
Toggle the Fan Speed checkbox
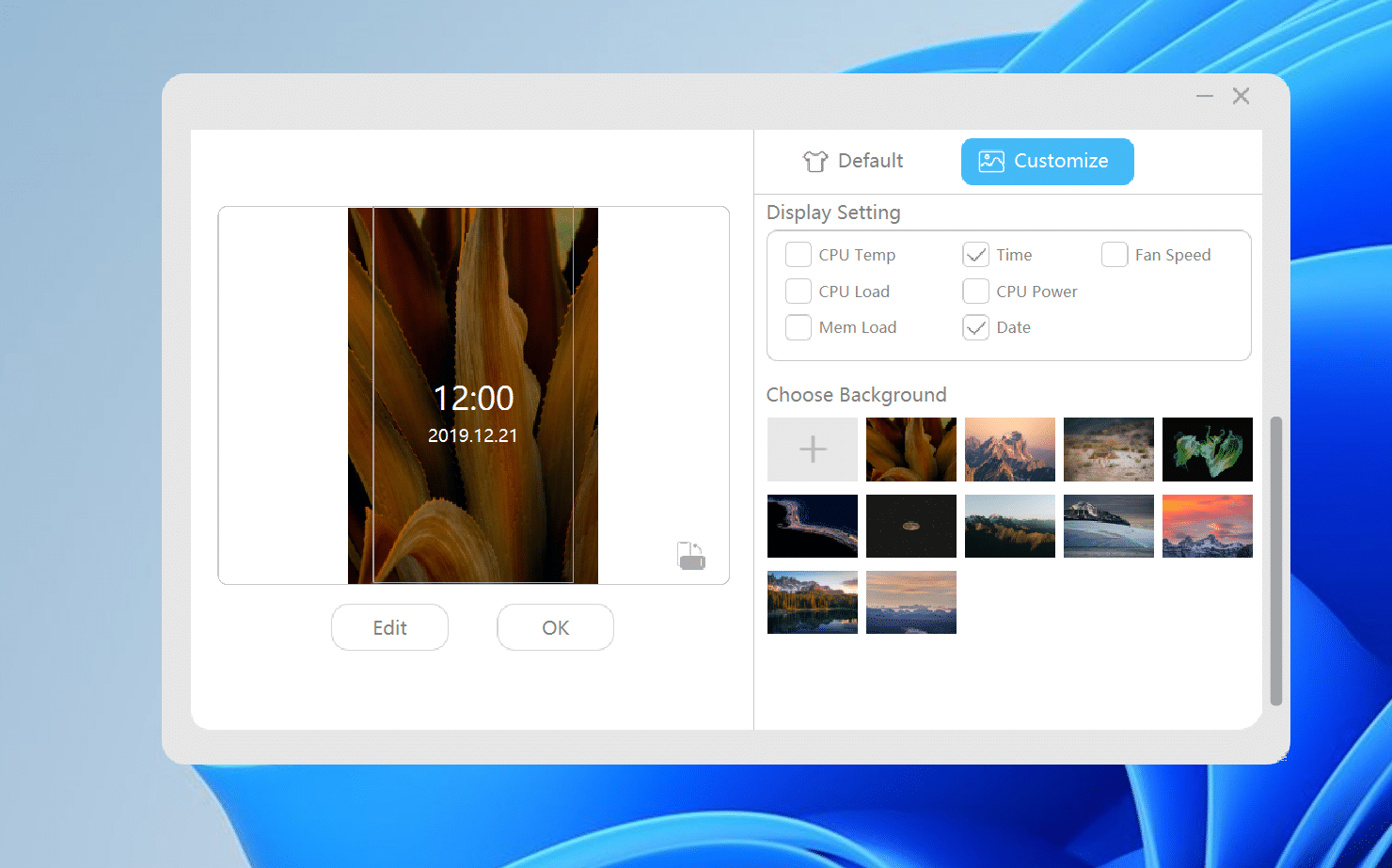coord(1115,255)
